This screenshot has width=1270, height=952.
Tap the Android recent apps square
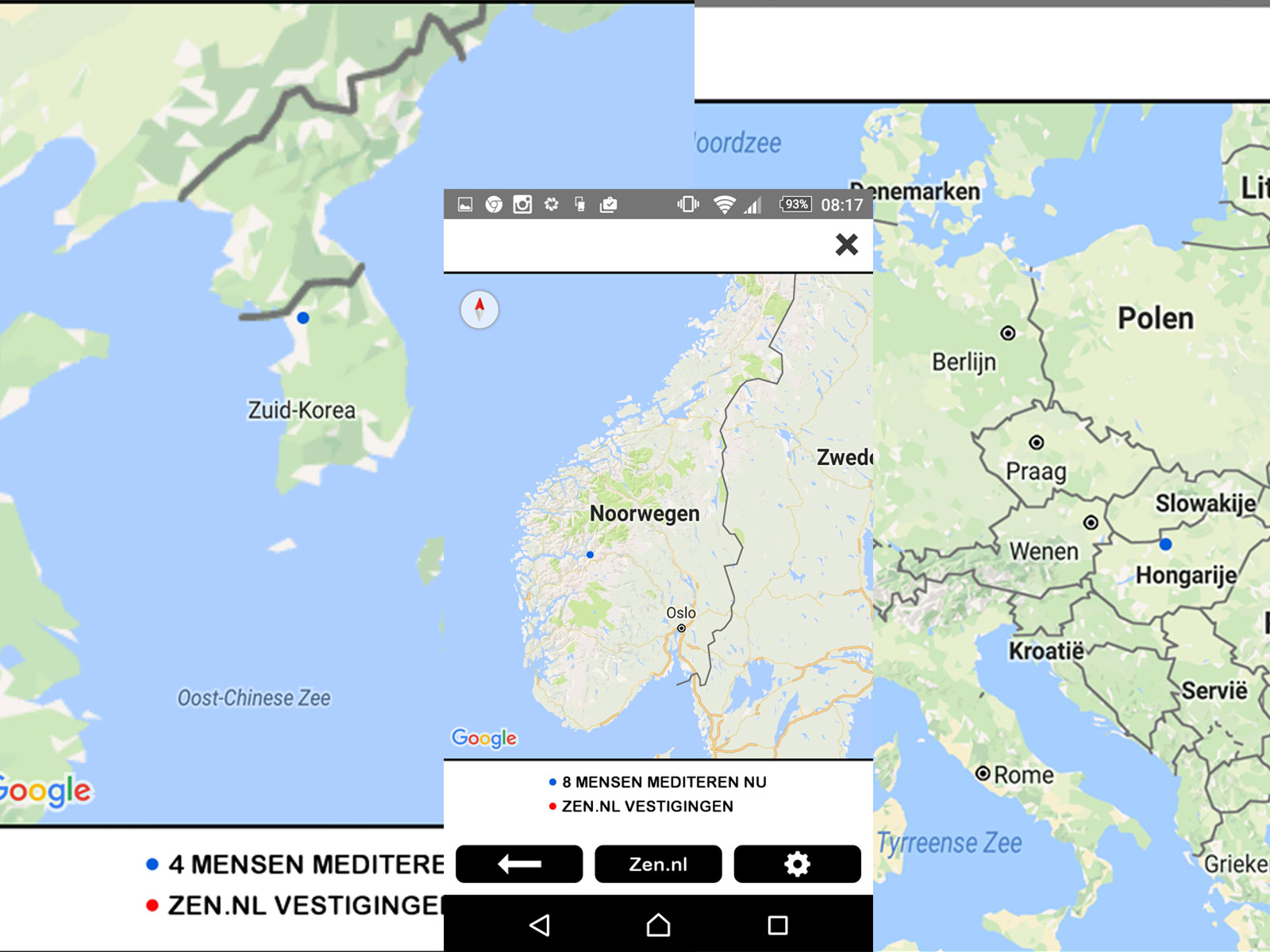coord(778,925)
